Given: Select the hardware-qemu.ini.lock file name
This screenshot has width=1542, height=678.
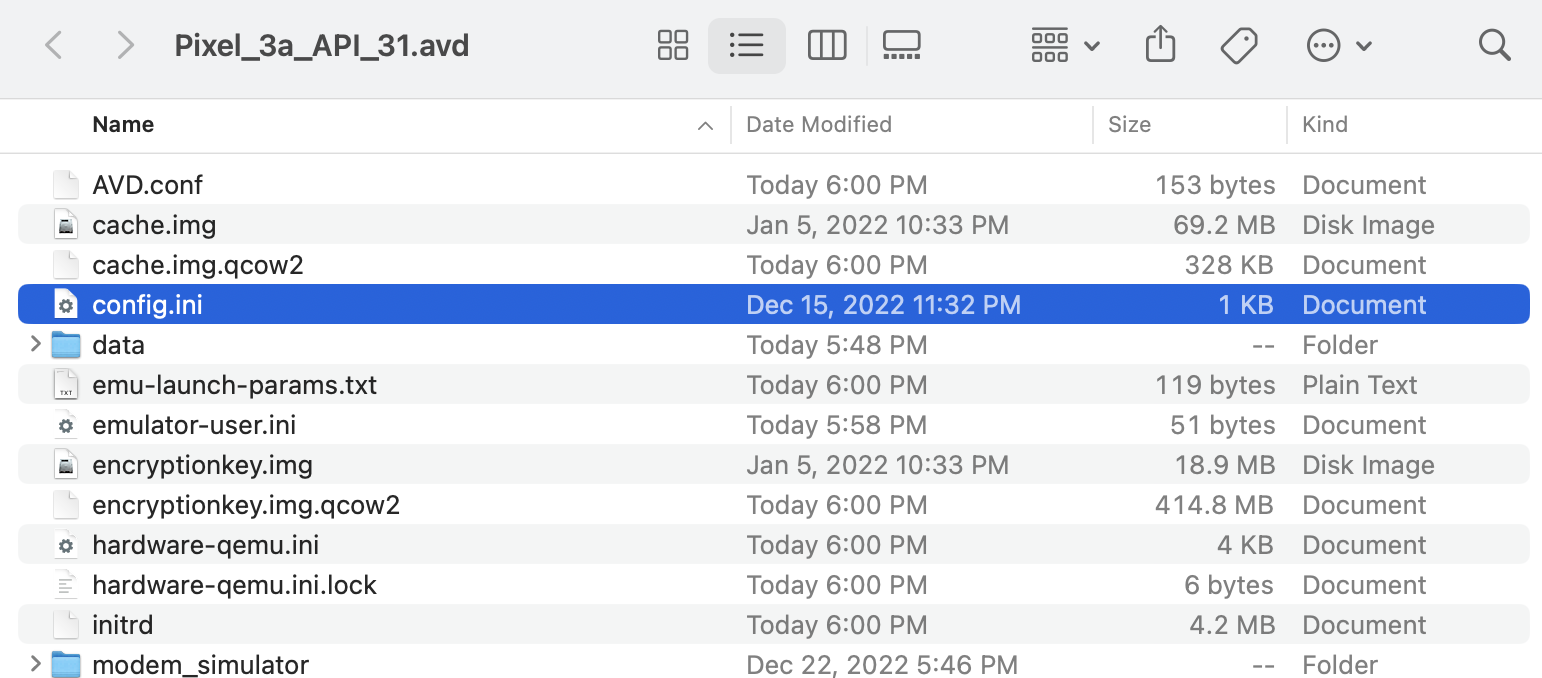Looking at the screenshot, I should pos(234,585).
